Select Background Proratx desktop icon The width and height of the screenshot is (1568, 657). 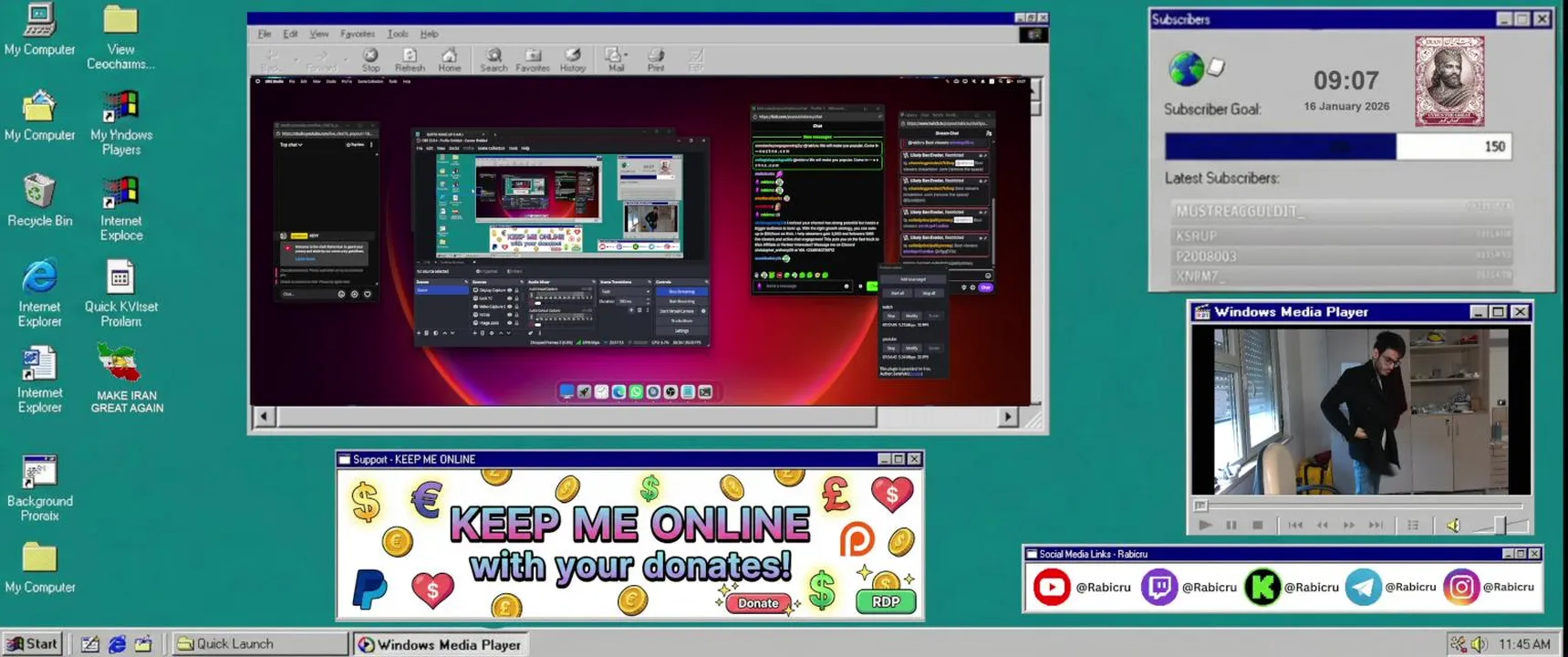(39, 488)
